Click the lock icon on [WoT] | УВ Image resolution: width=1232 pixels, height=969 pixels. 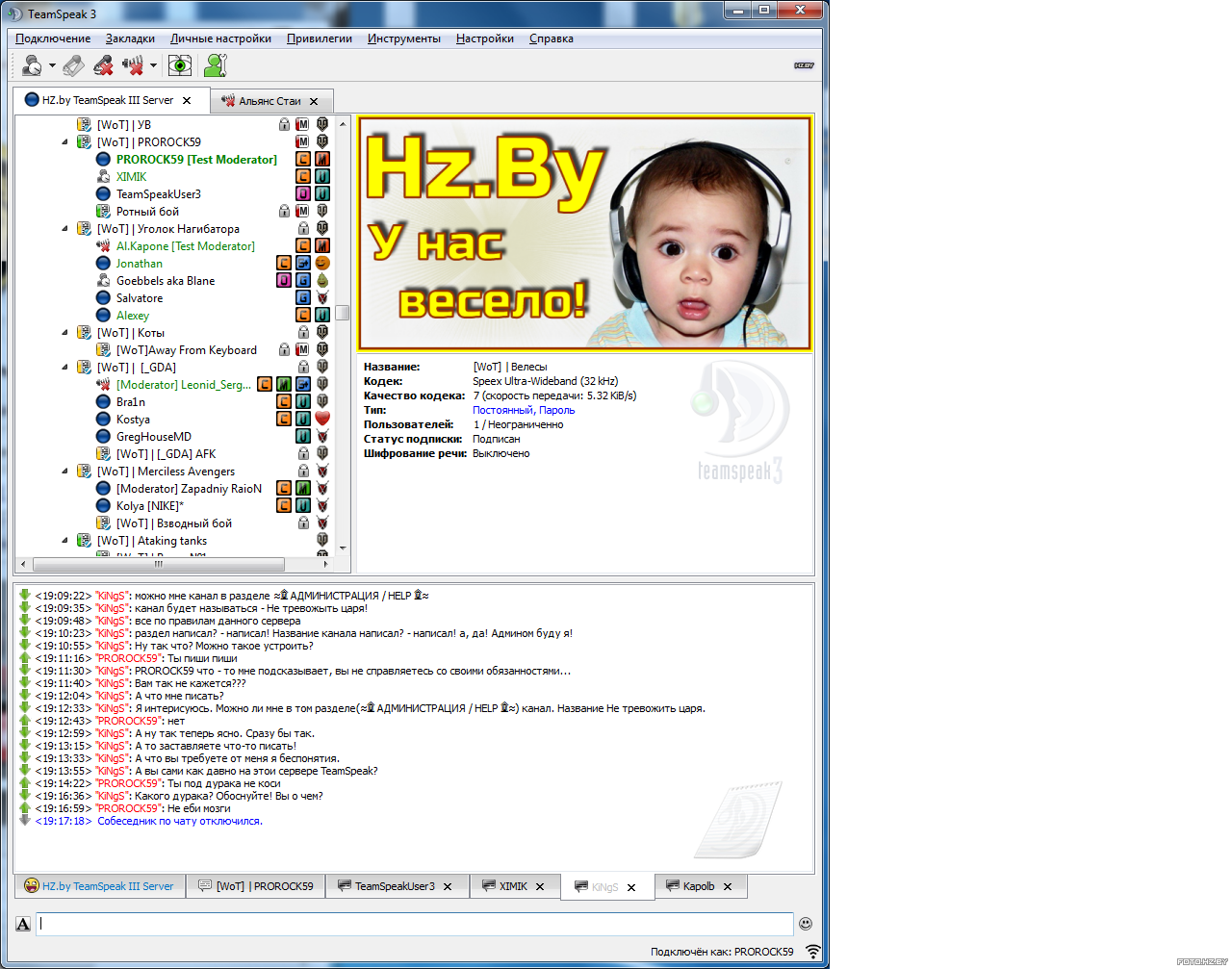click(x=284, y=125)
